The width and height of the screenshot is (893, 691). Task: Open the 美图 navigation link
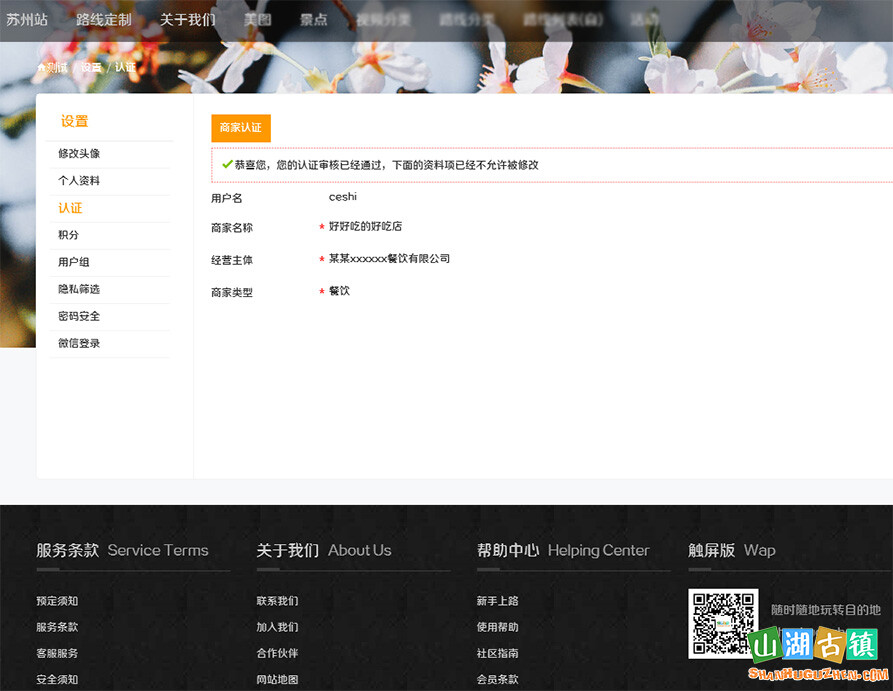pyautogui.click(x=257, y=18)
